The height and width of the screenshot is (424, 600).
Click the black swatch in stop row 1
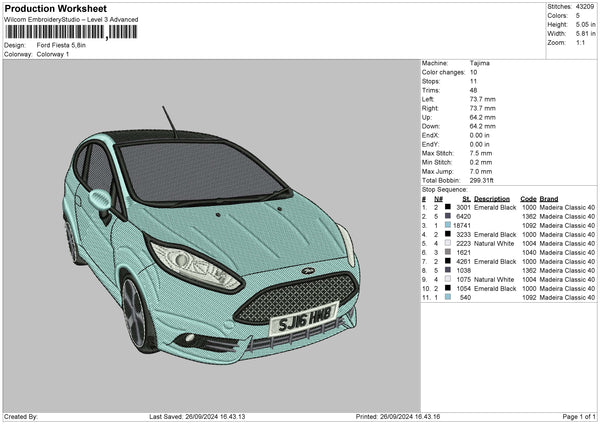pos(448,207)
